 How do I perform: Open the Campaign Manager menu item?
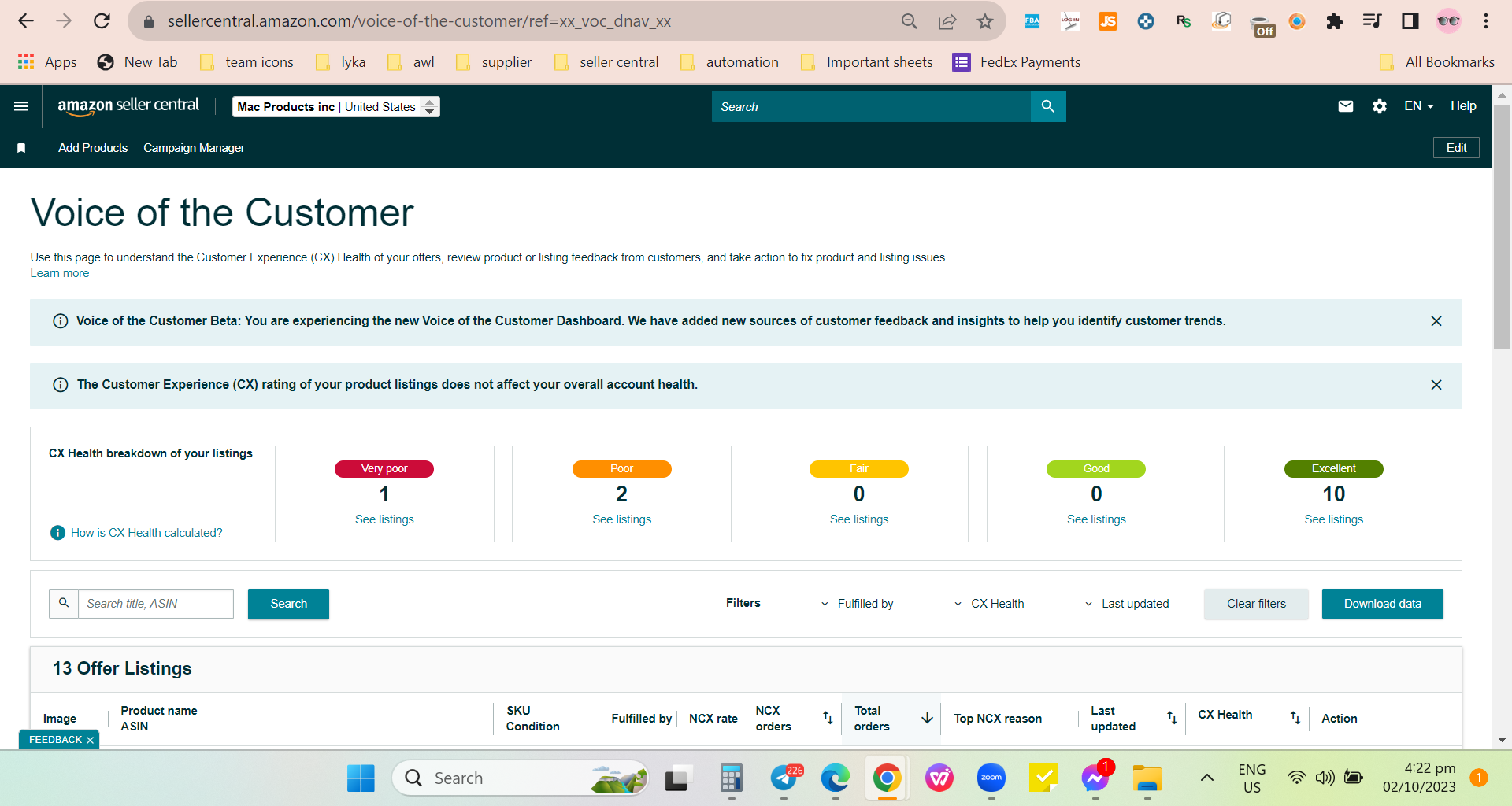tap(194, 148)
